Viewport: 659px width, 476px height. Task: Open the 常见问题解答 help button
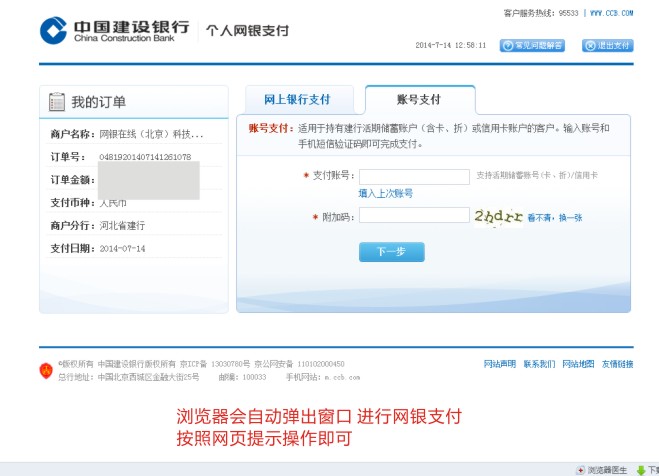532,45
